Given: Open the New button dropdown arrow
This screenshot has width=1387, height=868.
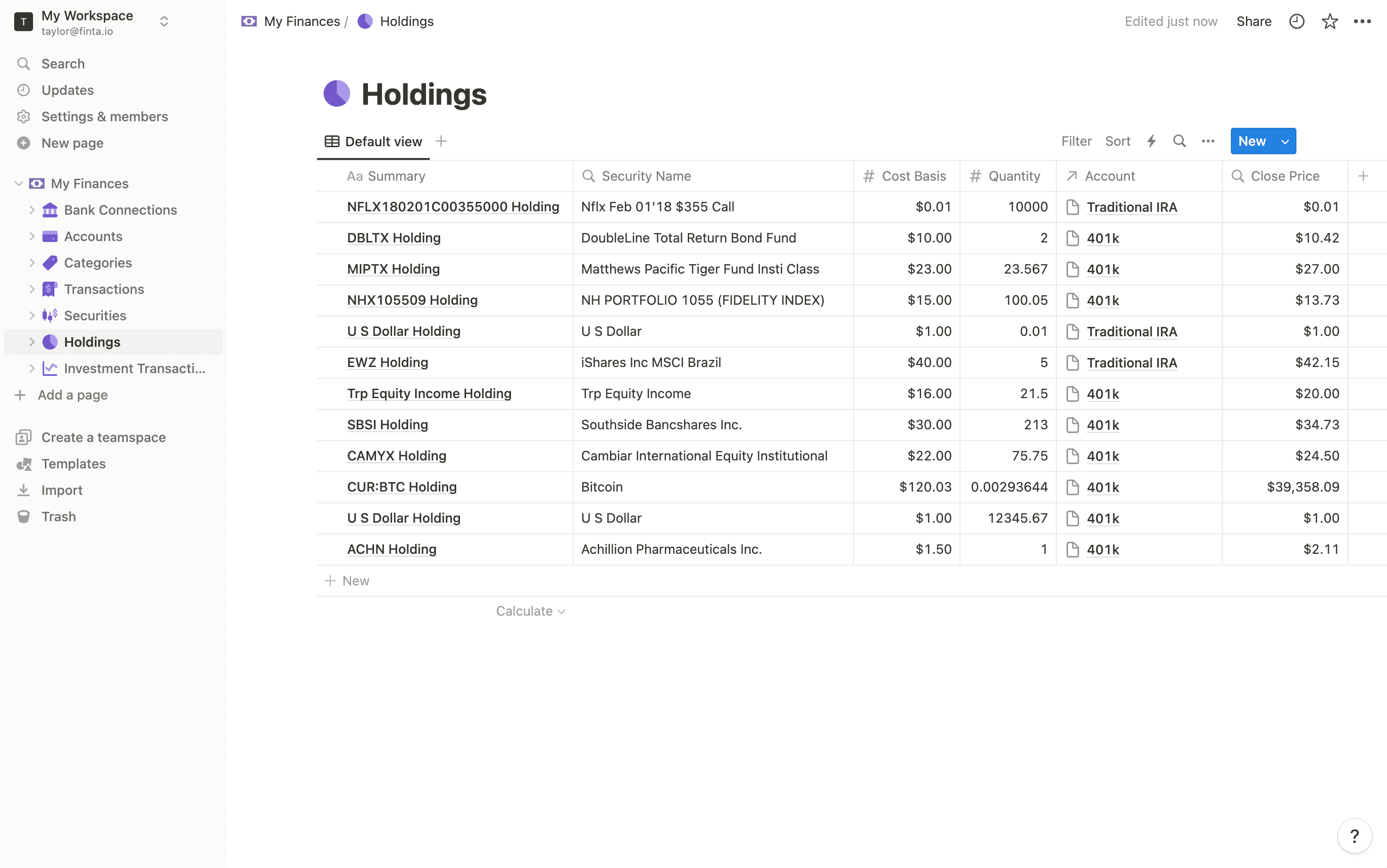Looking at the screenshot, I should click(x=1285, y=141).
